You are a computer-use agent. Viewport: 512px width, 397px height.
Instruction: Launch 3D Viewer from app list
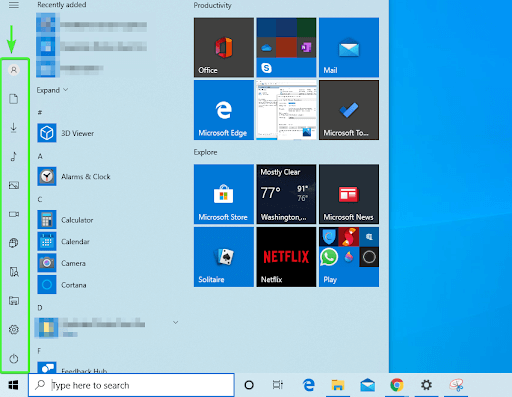click(66, 133)
